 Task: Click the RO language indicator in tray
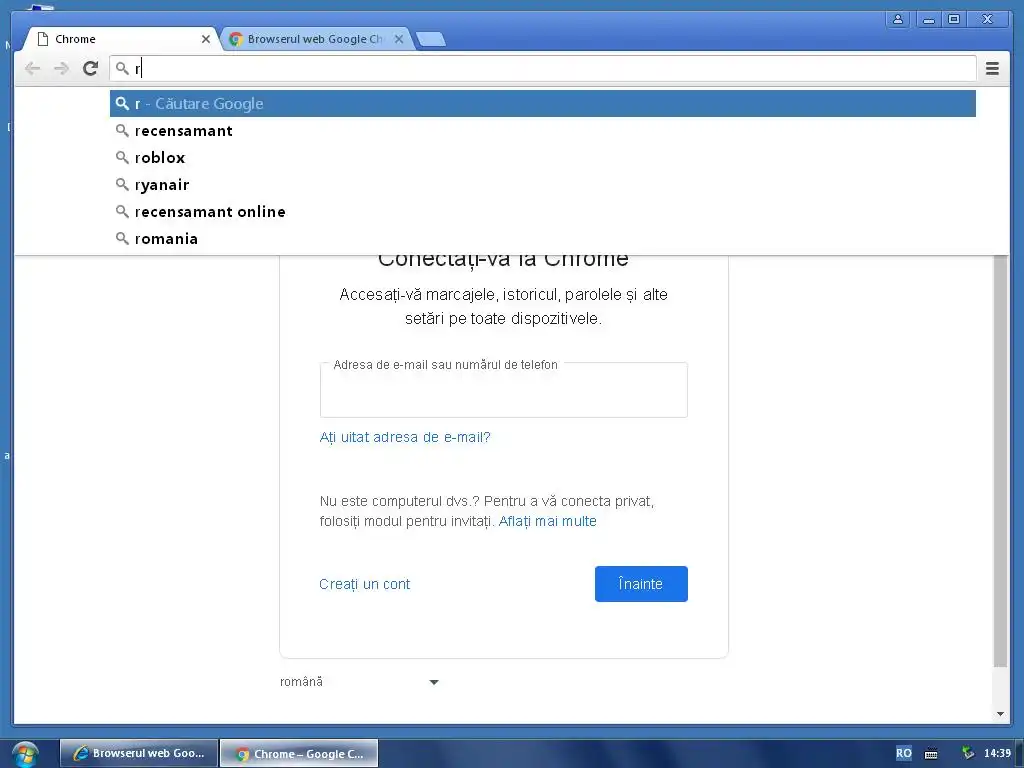click(904, 753)
